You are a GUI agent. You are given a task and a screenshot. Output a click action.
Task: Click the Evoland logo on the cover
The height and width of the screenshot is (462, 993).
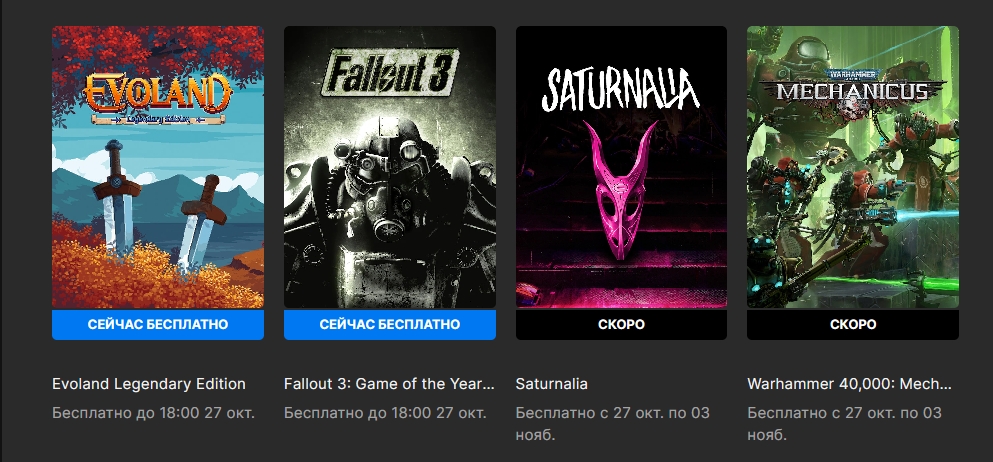tap(158, 96)
